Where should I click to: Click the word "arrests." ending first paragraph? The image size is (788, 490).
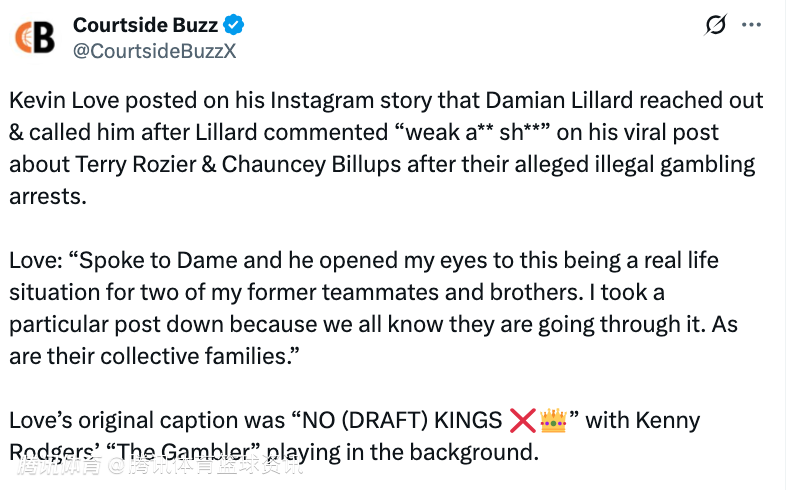tap(48, 197)
